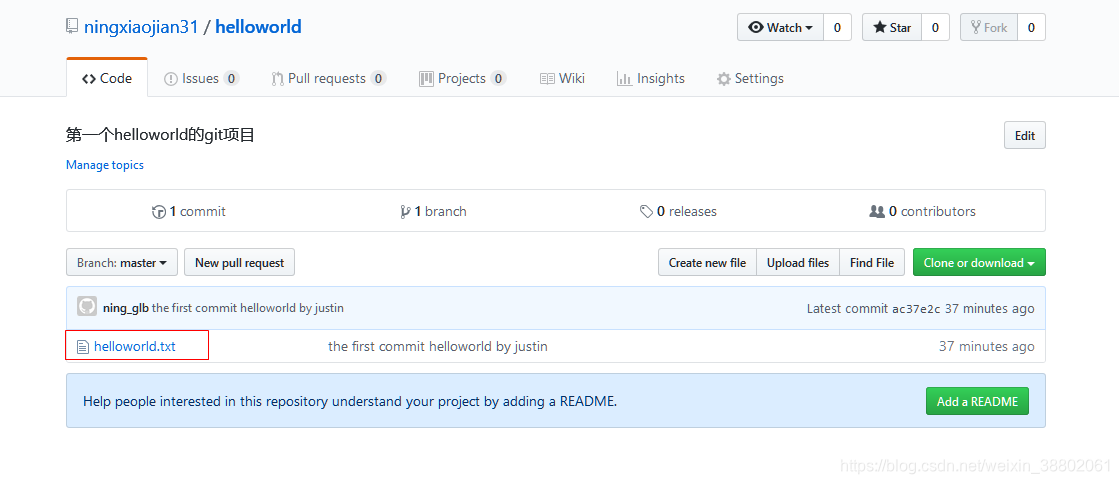Click the branch icon next to 1 branch
1119x484 pixels.
point(405,211)
